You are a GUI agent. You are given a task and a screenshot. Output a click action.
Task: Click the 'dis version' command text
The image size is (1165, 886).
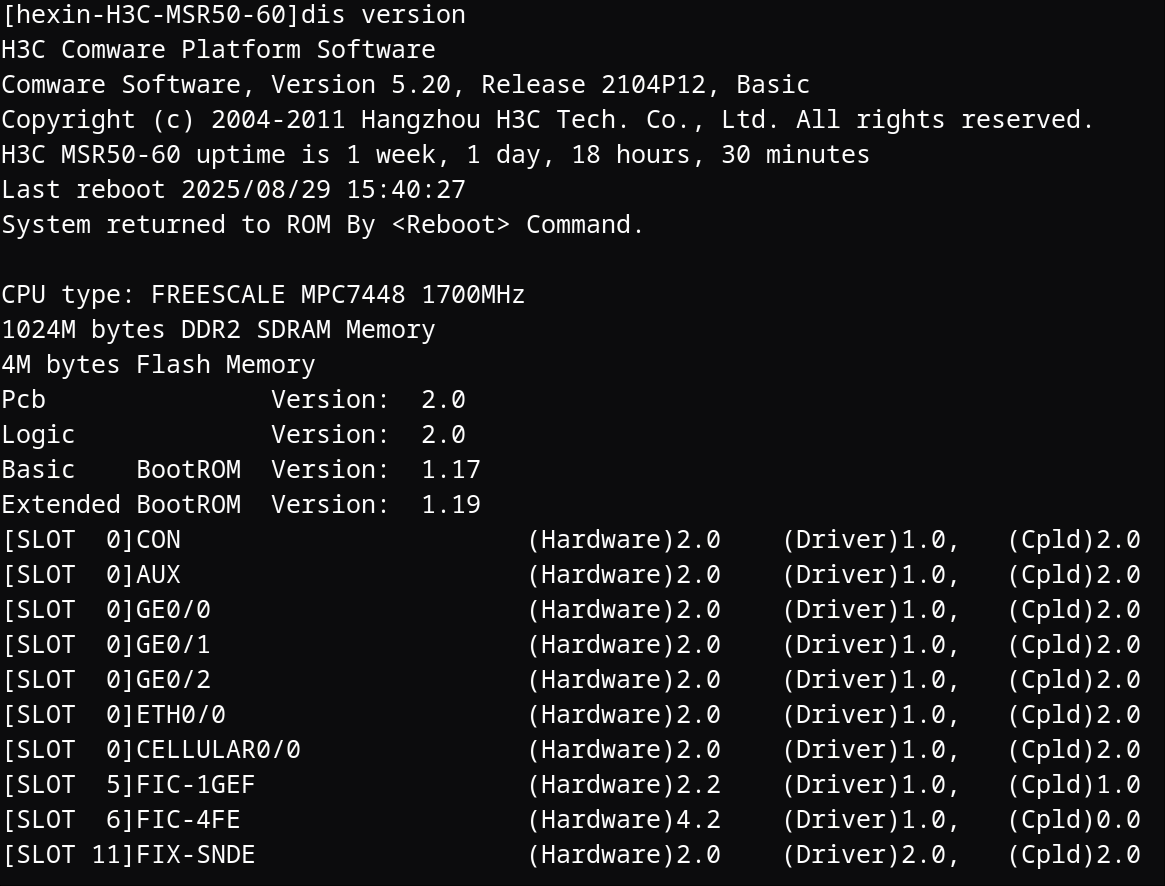tap(383, 14)
